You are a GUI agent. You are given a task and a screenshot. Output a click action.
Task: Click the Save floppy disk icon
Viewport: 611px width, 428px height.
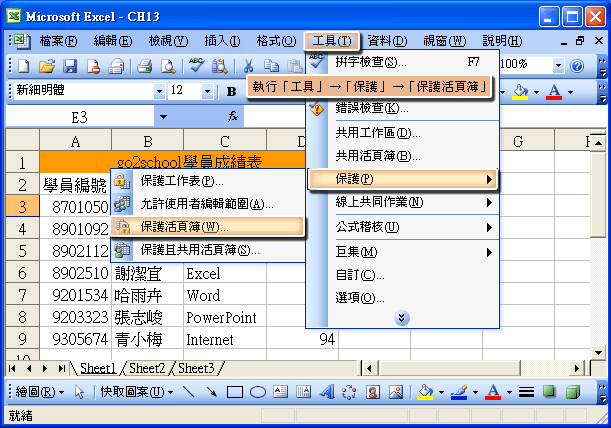click(x=70, y=66)
